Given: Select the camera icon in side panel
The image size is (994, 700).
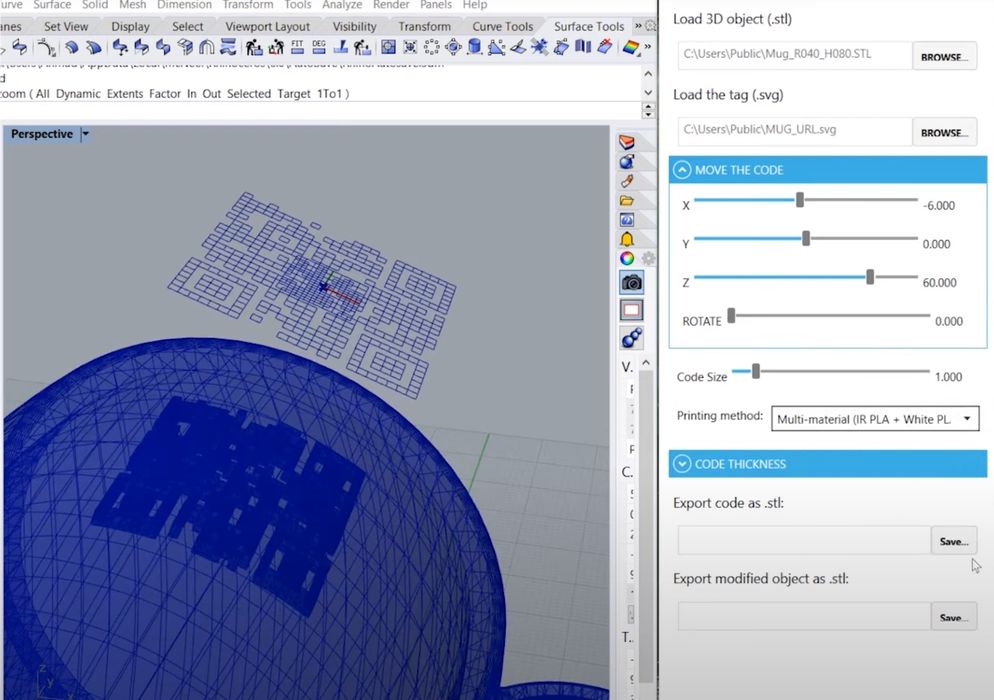Looking at the screenshot, I should tap(631, 283).
